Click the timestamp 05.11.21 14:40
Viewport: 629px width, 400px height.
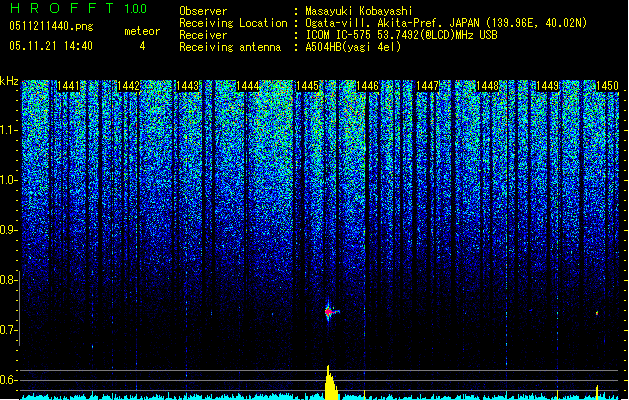click(x=51, y=46)
